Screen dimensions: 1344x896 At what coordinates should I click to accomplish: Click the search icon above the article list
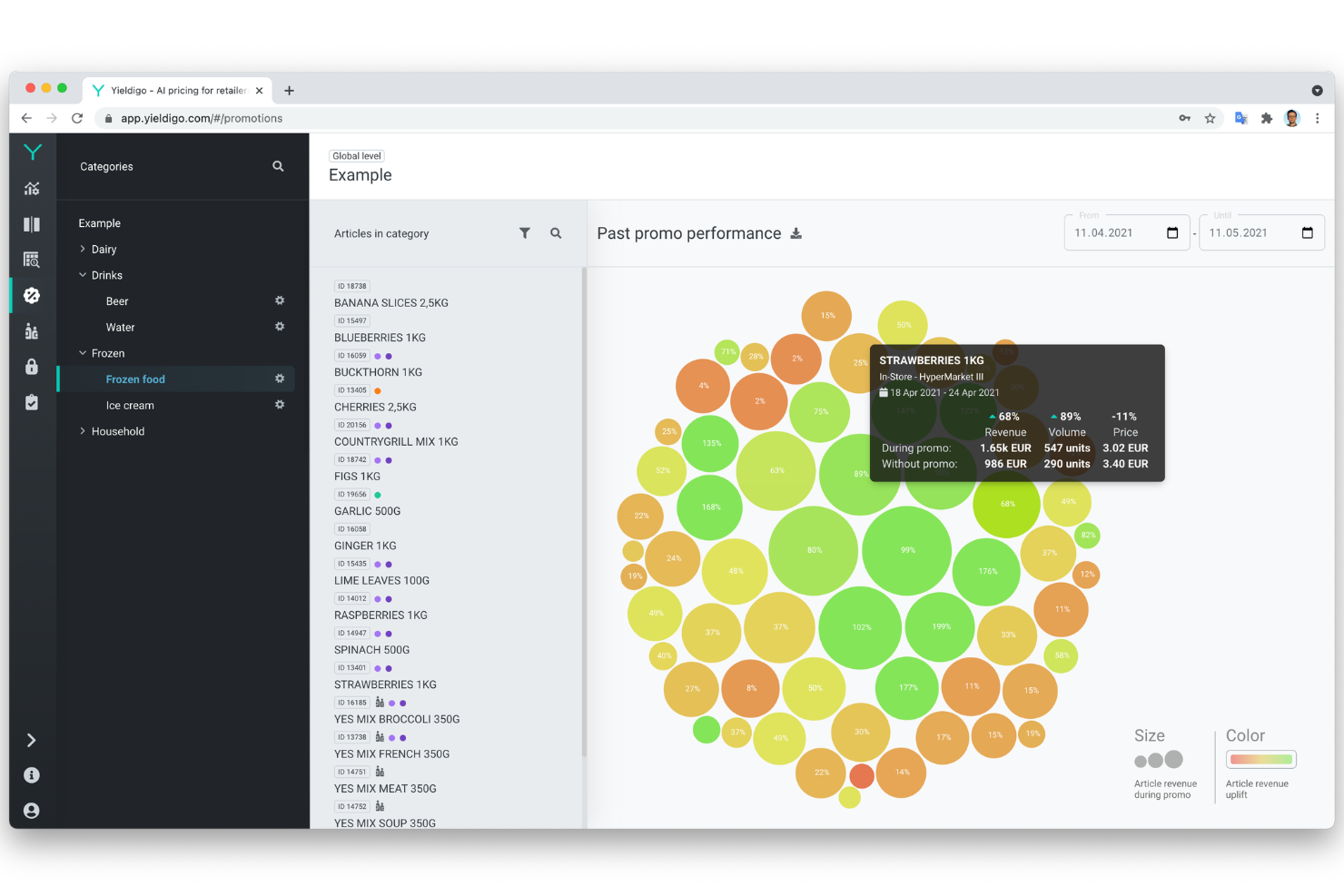(x=556, y=233)
